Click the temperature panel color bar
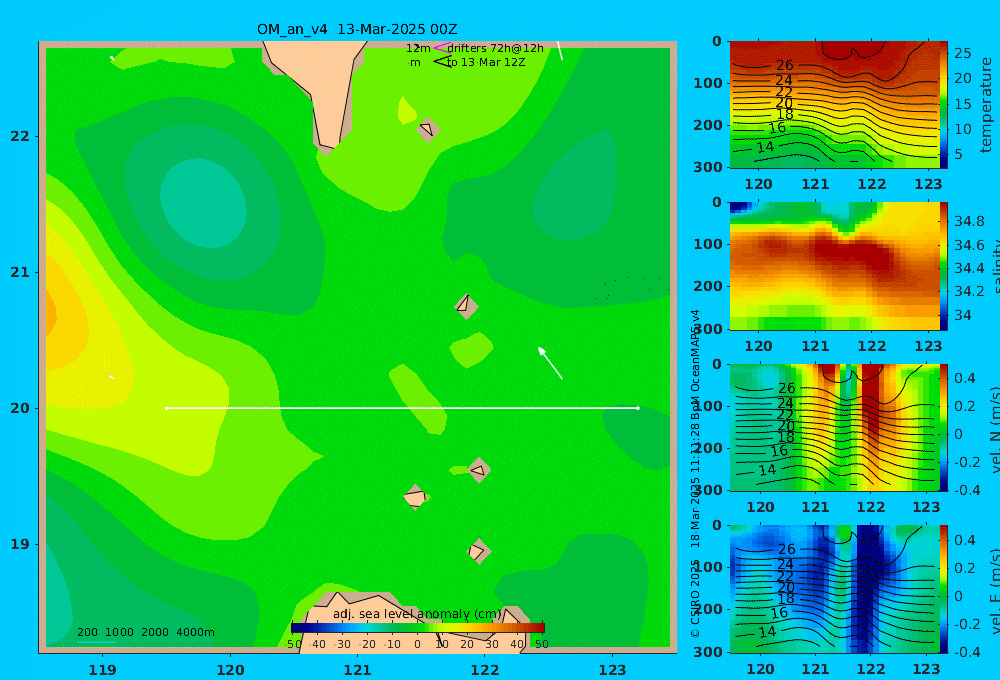Image resolution: width=1000 pixels, height=680 pixels. 944,105
